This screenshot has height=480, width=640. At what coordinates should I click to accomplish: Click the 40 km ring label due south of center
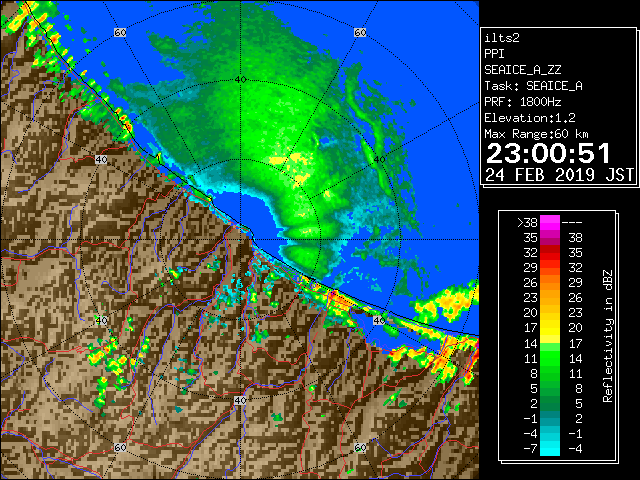pyautogui.click(x=240, y=400)
